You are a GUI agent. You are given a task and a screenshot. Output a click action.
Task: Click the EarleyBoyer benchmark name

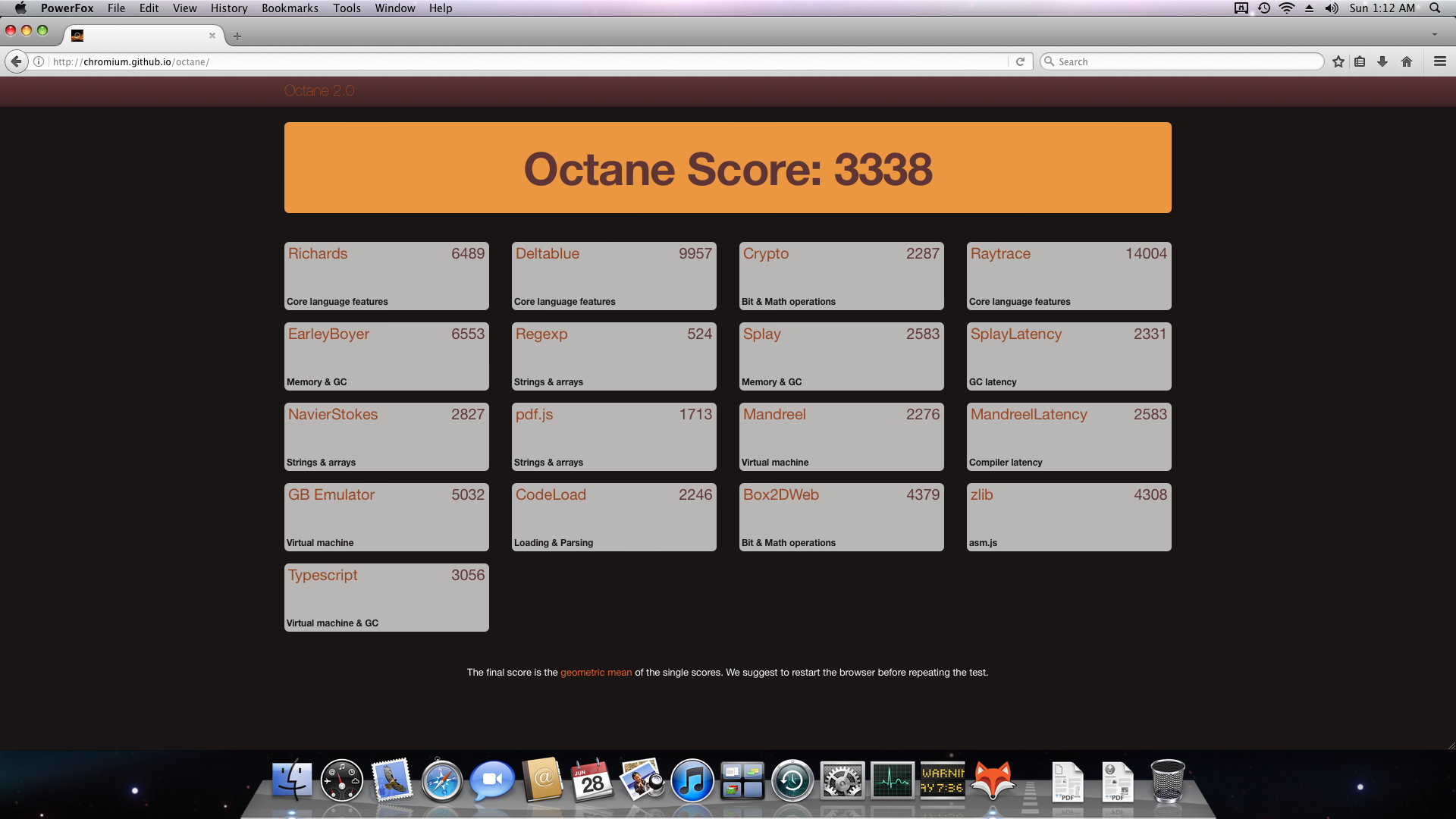click(328, 334)
